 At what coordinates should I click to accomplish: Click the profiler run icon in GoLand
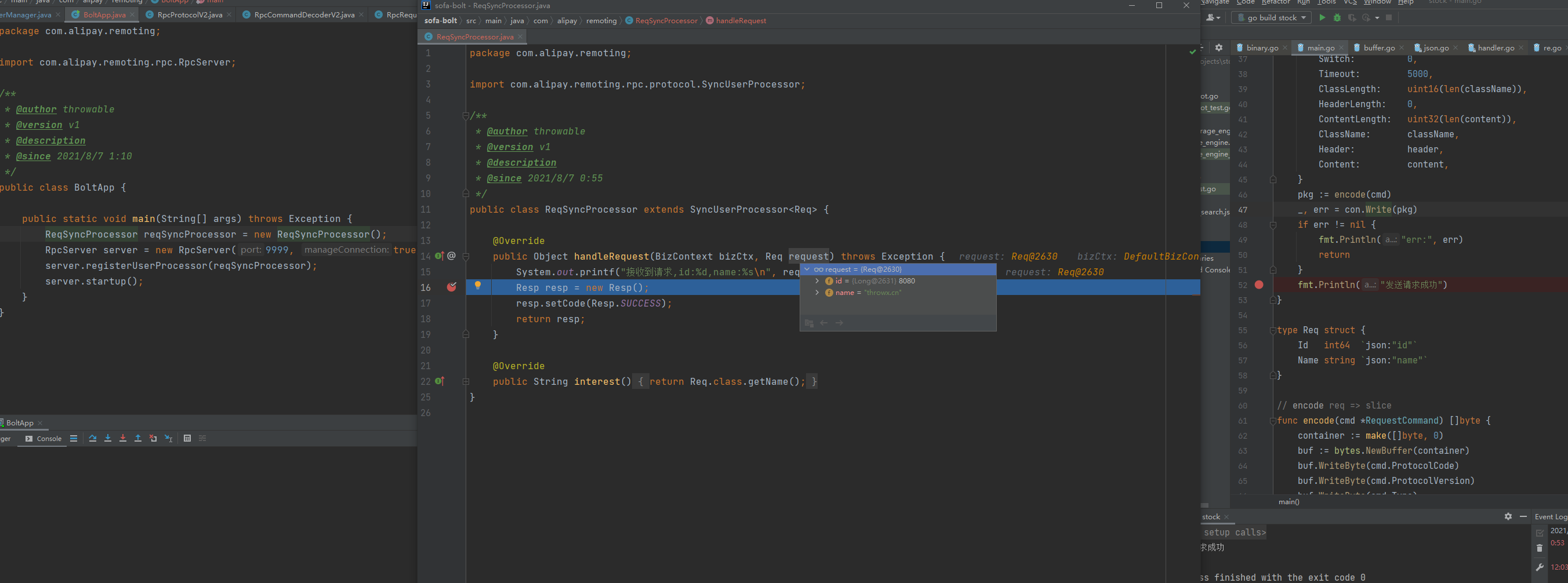(x=1367, y=17)
